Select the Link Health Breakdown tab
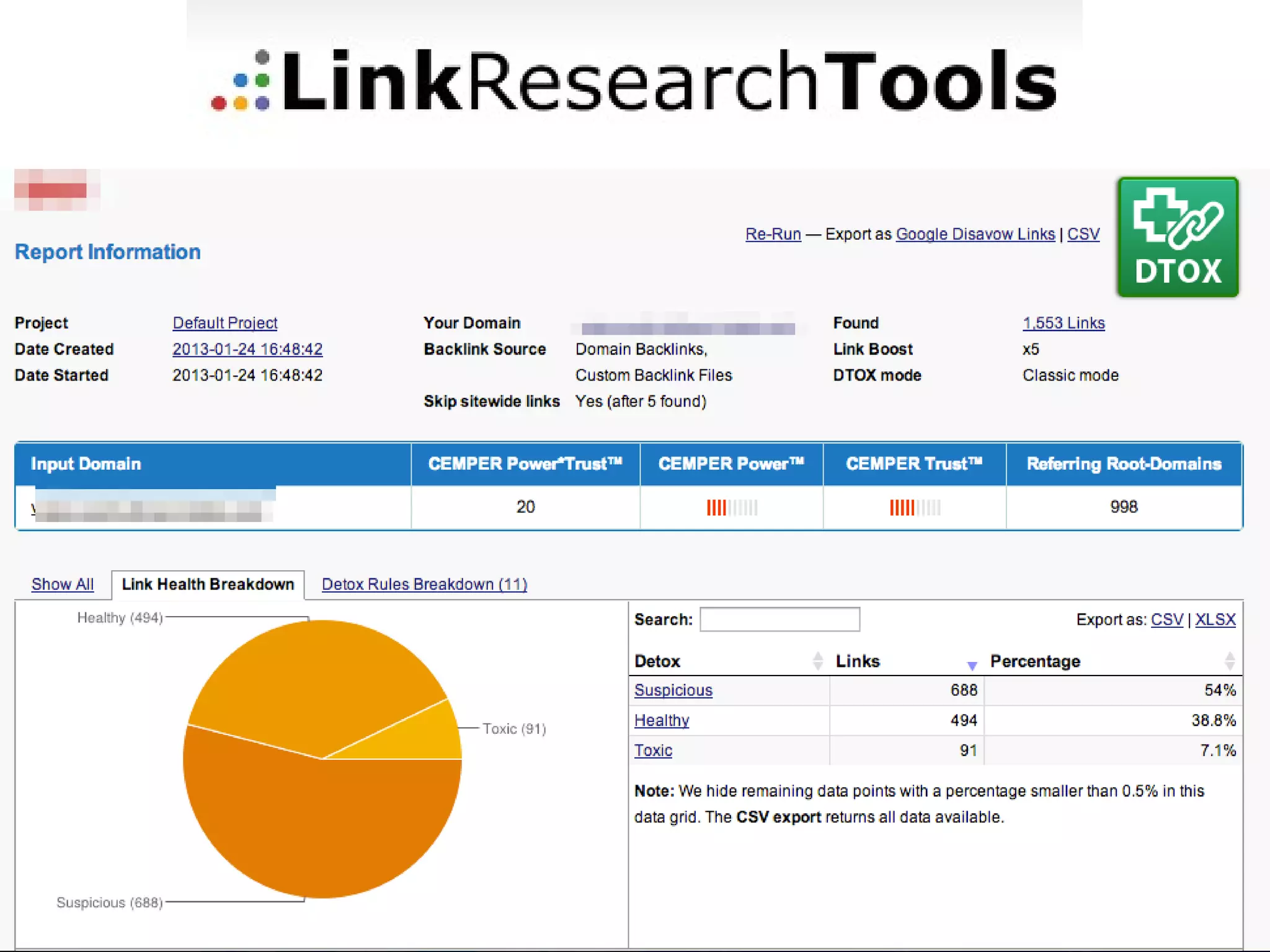Image resolution: width=1270 pixels, height=952 pixels. pyautogui.click(x=208, y=584)
